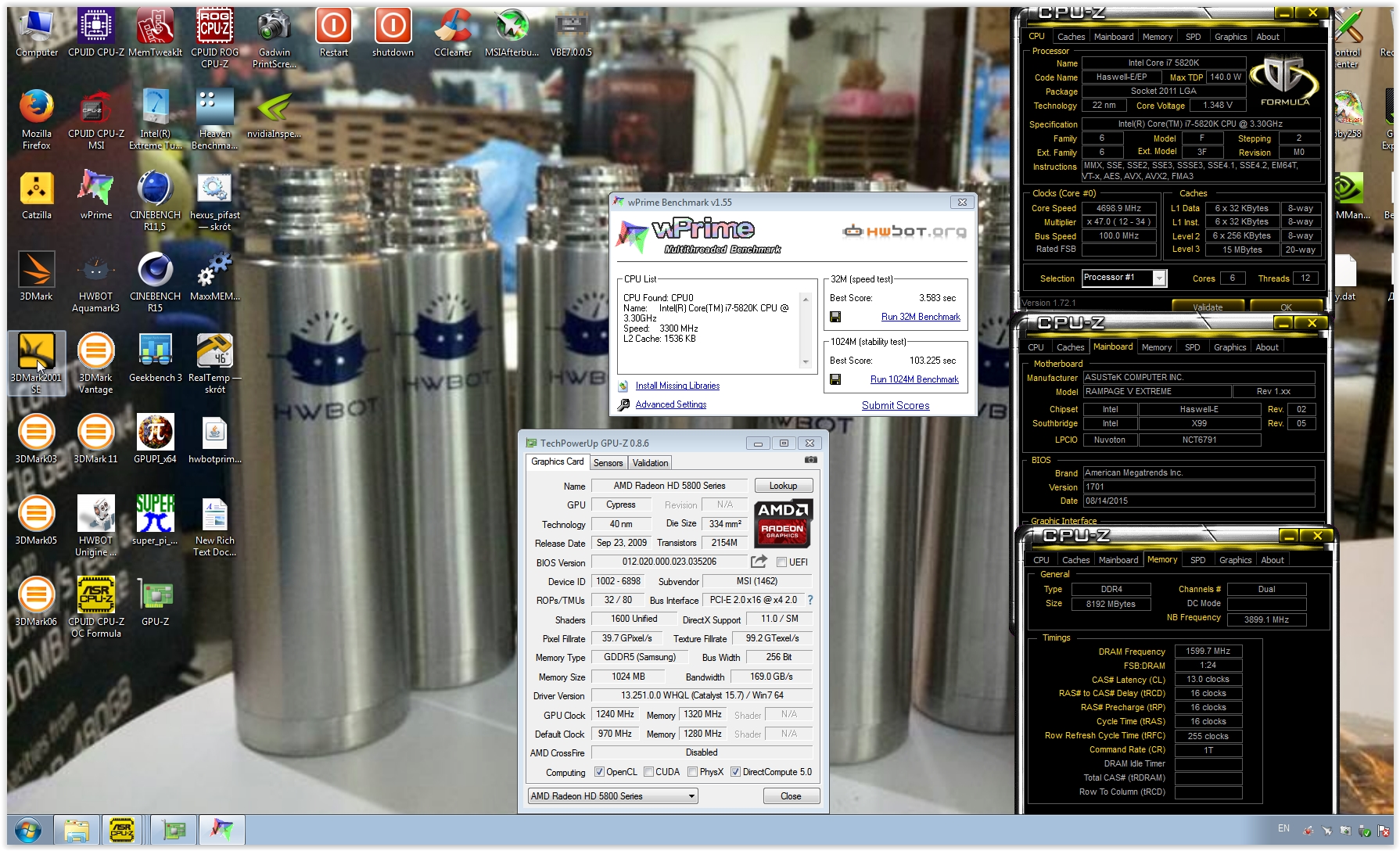Open HWBOT Aquamark3 shortcut
This screenshot has width=1400, height=851.
click(95, 282)
